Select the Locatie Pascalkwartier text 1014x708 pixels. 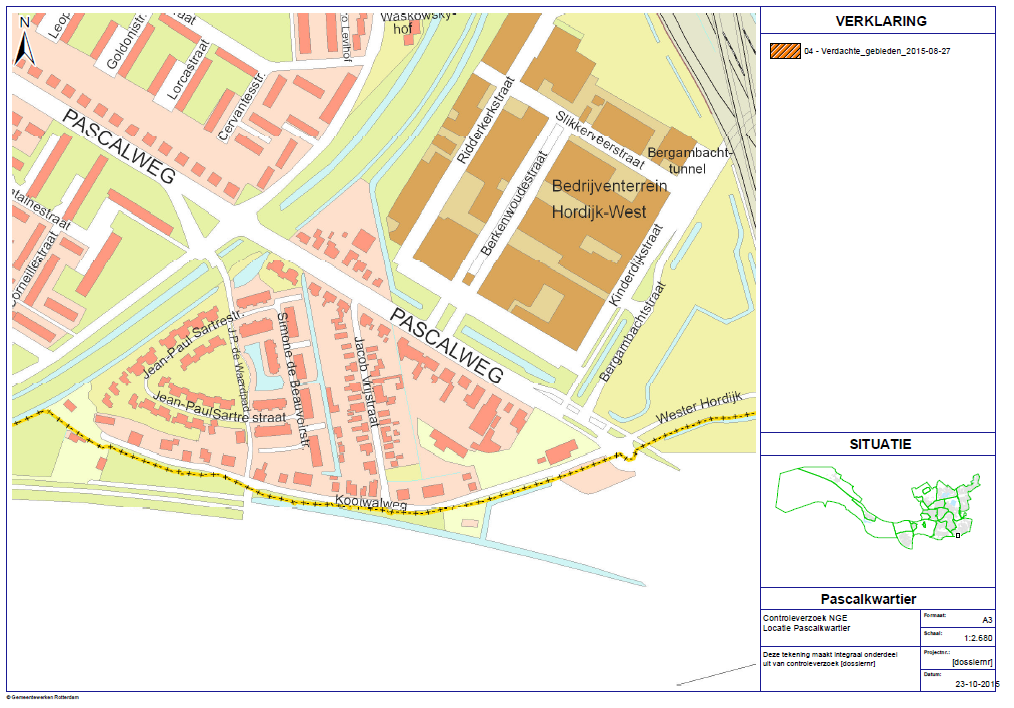[806, 628]
